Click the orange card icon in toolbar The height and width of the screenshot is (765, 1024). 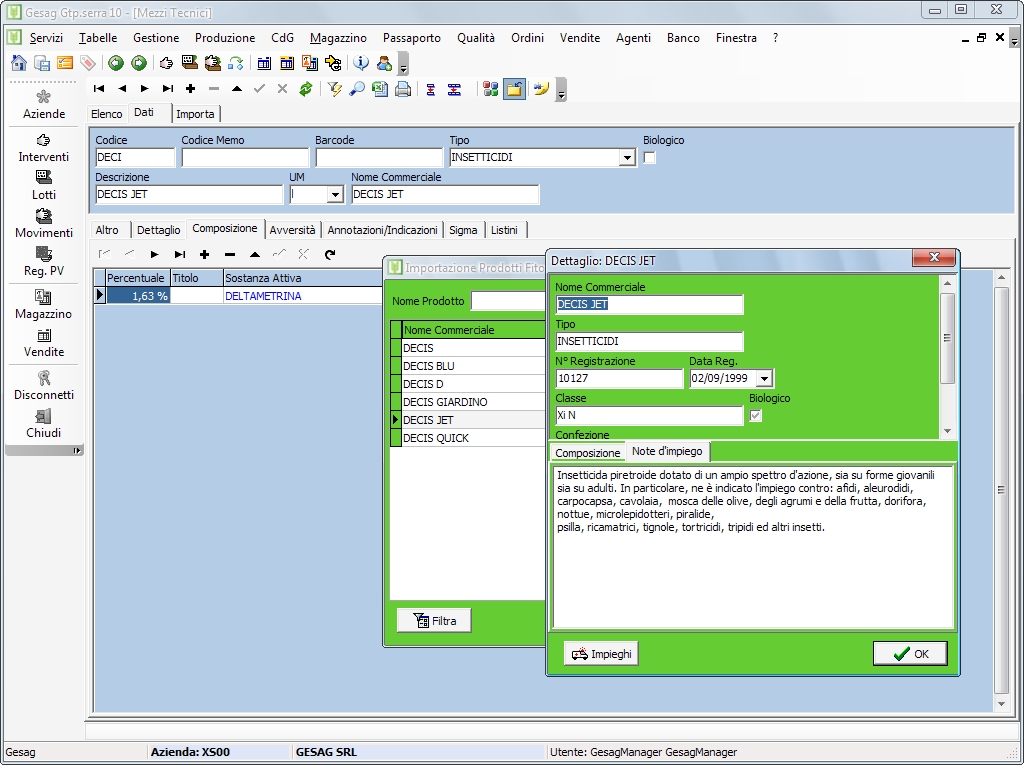click(x=65, y=63)
